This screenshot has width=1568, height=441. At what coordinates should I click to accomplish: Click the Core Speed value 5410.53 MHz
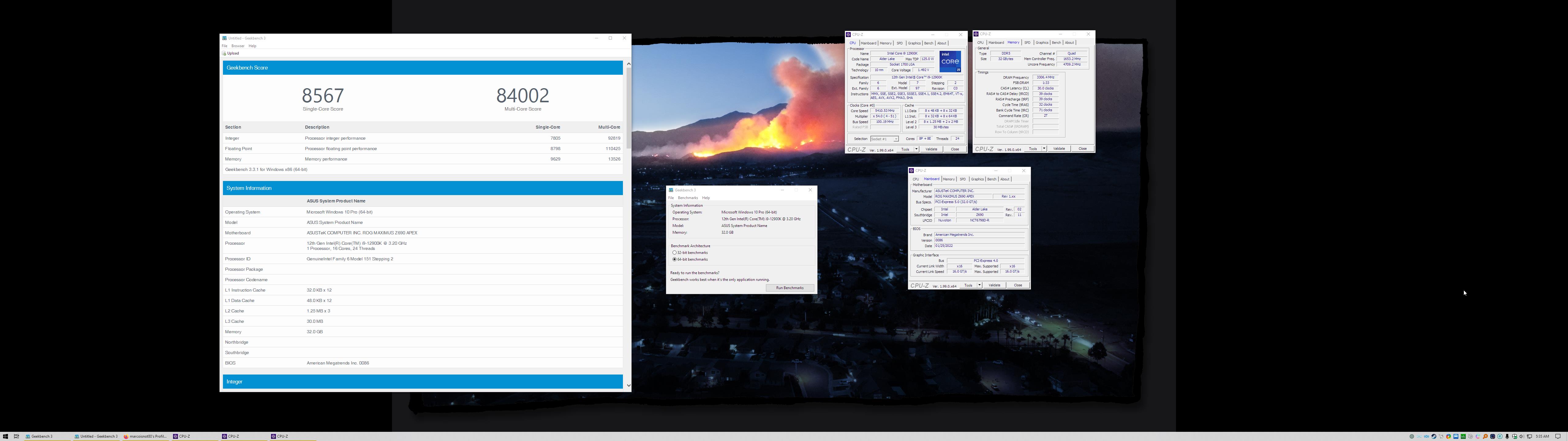[884, 111]
